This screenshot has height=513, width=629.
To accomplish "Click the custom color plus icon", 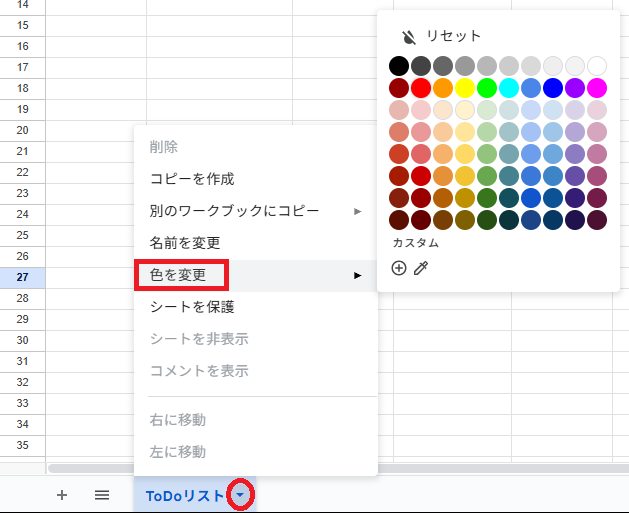I will pyautogui.click(x=399, y=268).
